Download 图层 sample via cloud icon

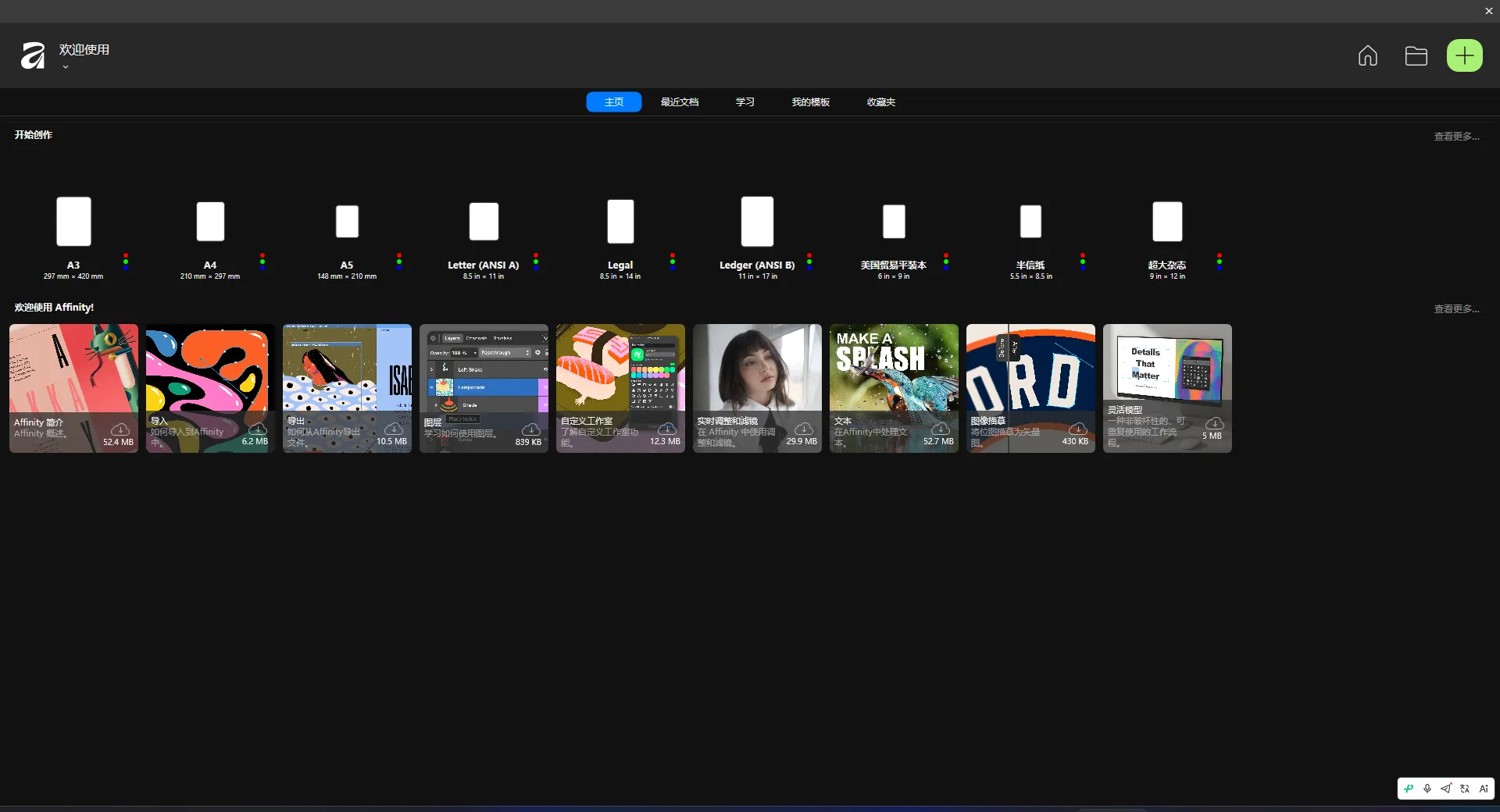pyautogui.click(x=530, y=429)
